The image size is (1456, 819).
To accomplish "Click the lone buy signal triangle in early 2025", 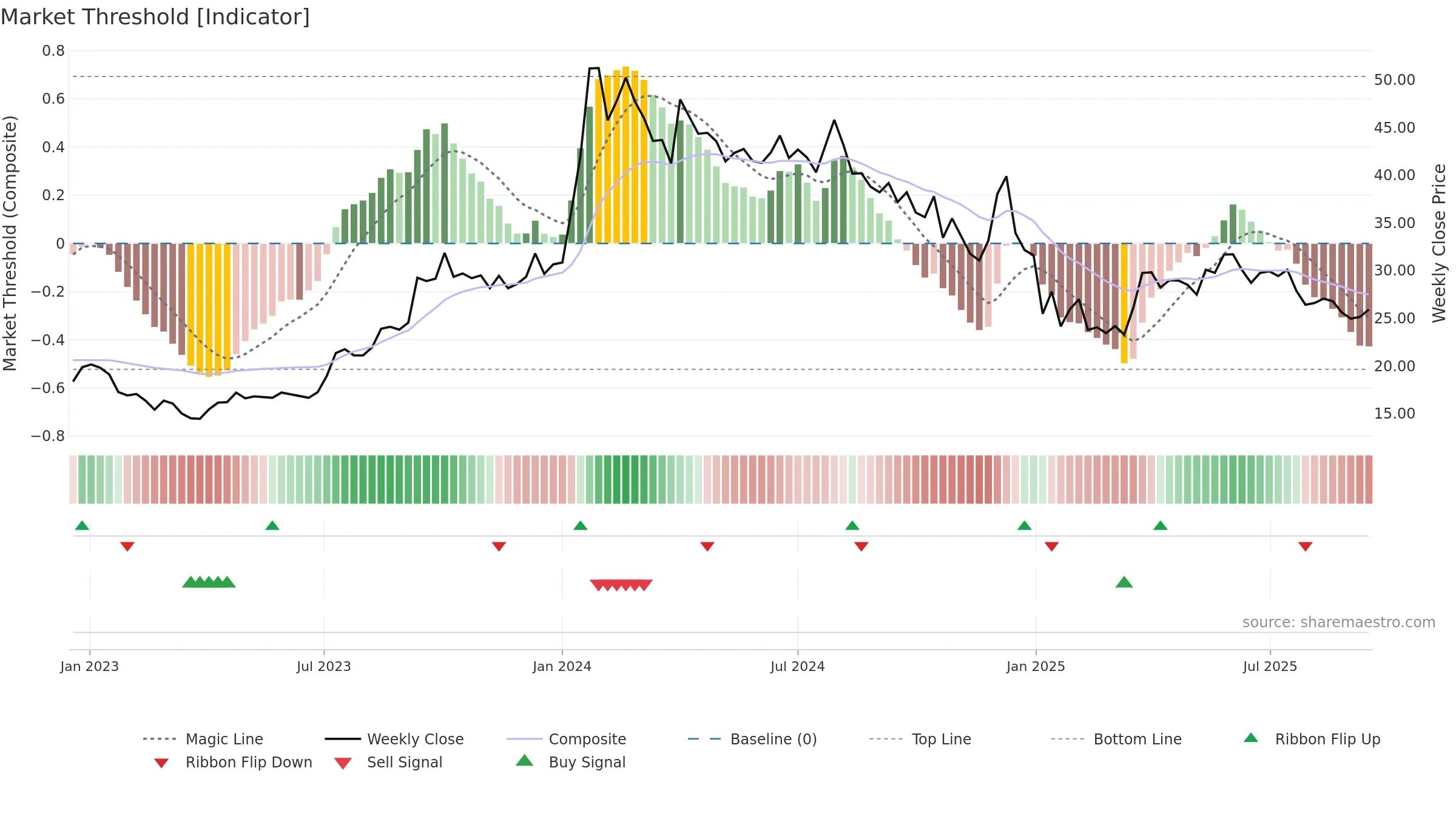I will tap(1124, 582).
